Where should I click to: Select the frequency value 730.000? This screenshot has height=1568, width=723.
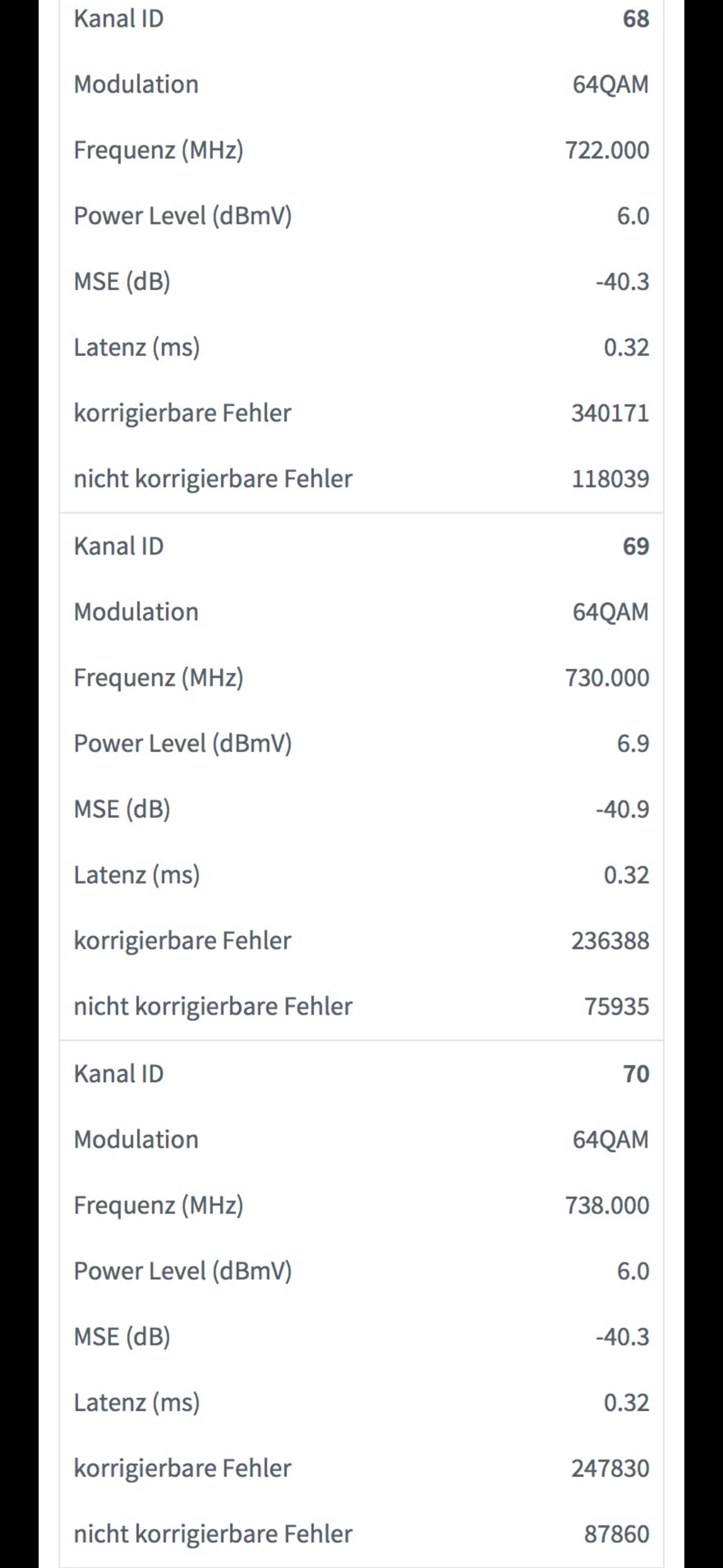click(x=606, y=678)
